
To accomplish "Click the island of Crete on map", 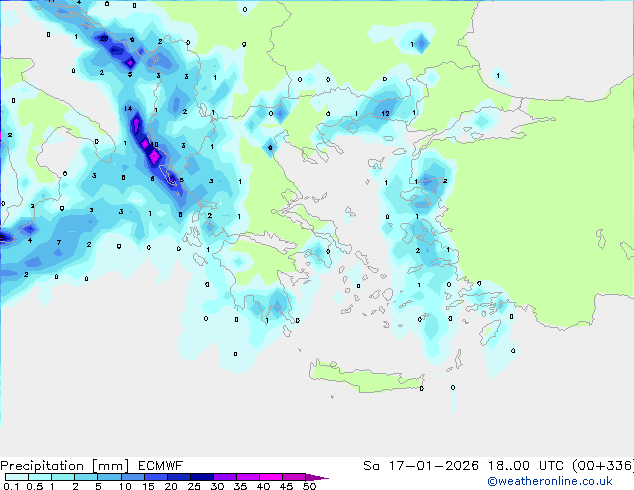I will pyautogui.click(x=366, y=377).
